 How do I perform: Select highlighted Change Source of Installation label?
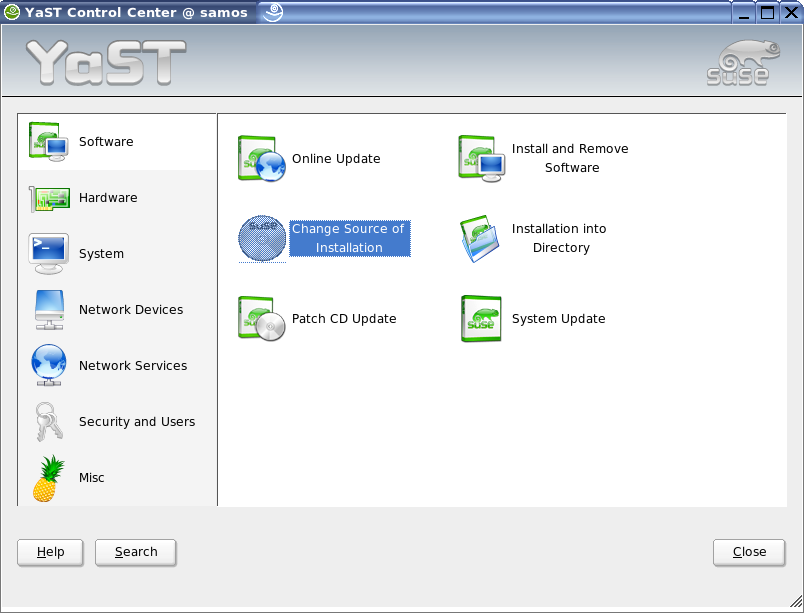350,238
